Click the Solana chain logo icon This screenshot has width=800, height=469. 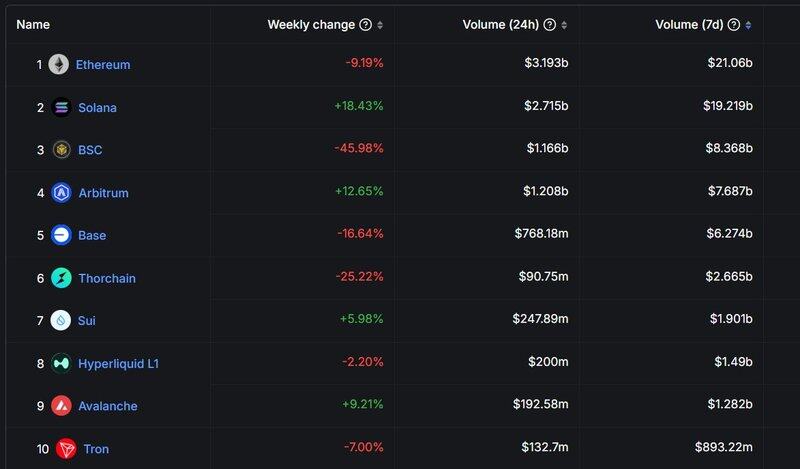point(62,107)
